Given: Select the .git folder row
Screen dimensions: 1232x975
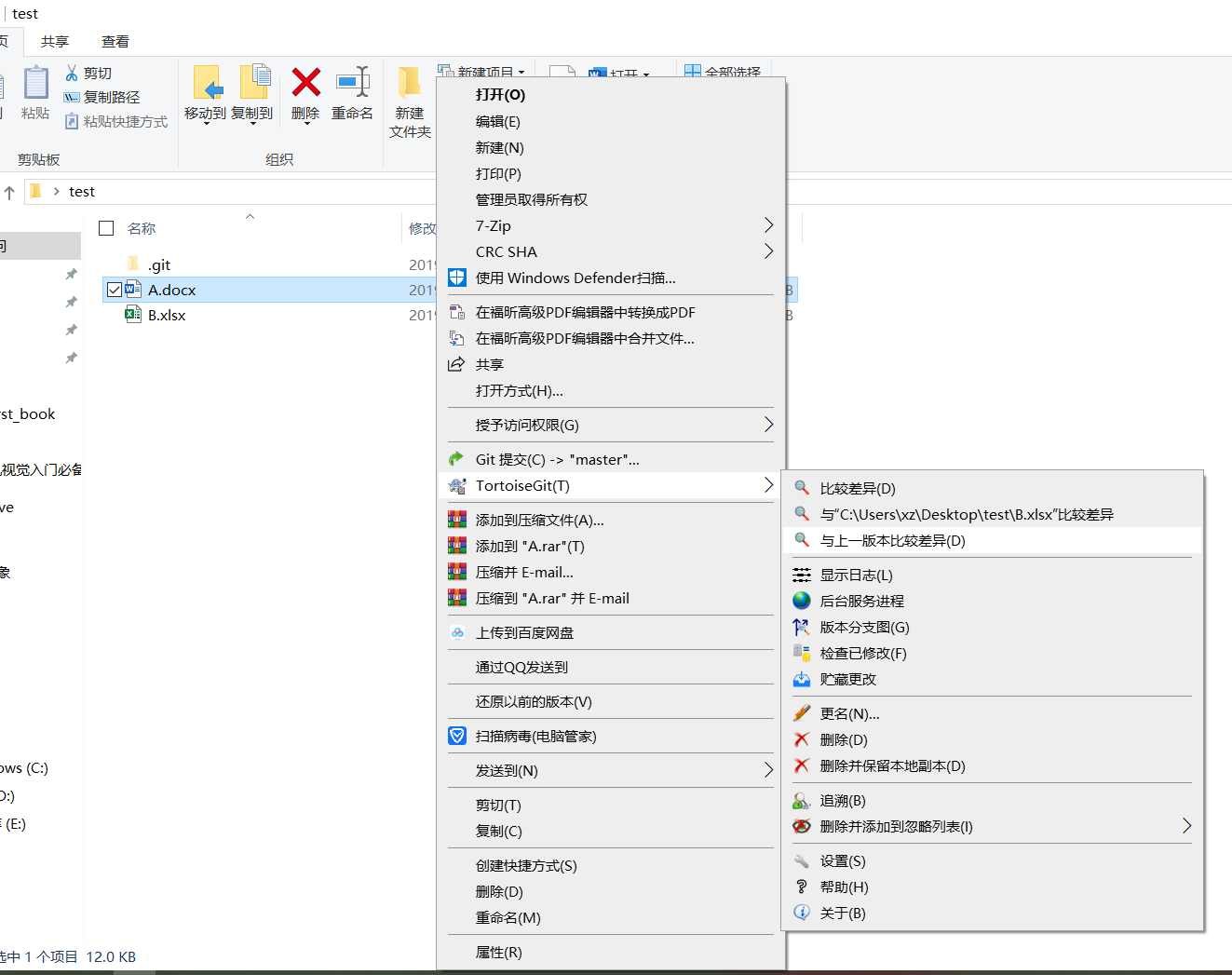Looking at the screenshot, I should [268, 264].
